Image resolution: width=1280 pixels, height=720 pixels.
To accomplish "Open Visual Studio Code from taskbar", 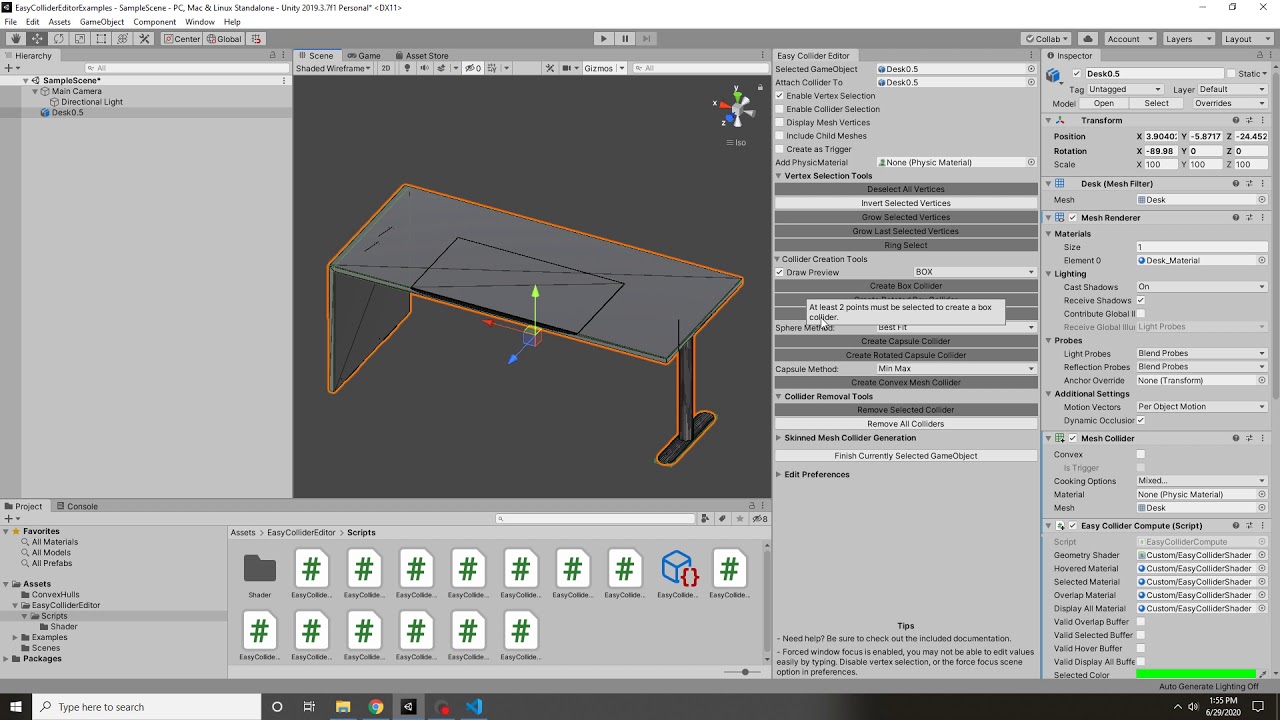I will tap(473, 707).
